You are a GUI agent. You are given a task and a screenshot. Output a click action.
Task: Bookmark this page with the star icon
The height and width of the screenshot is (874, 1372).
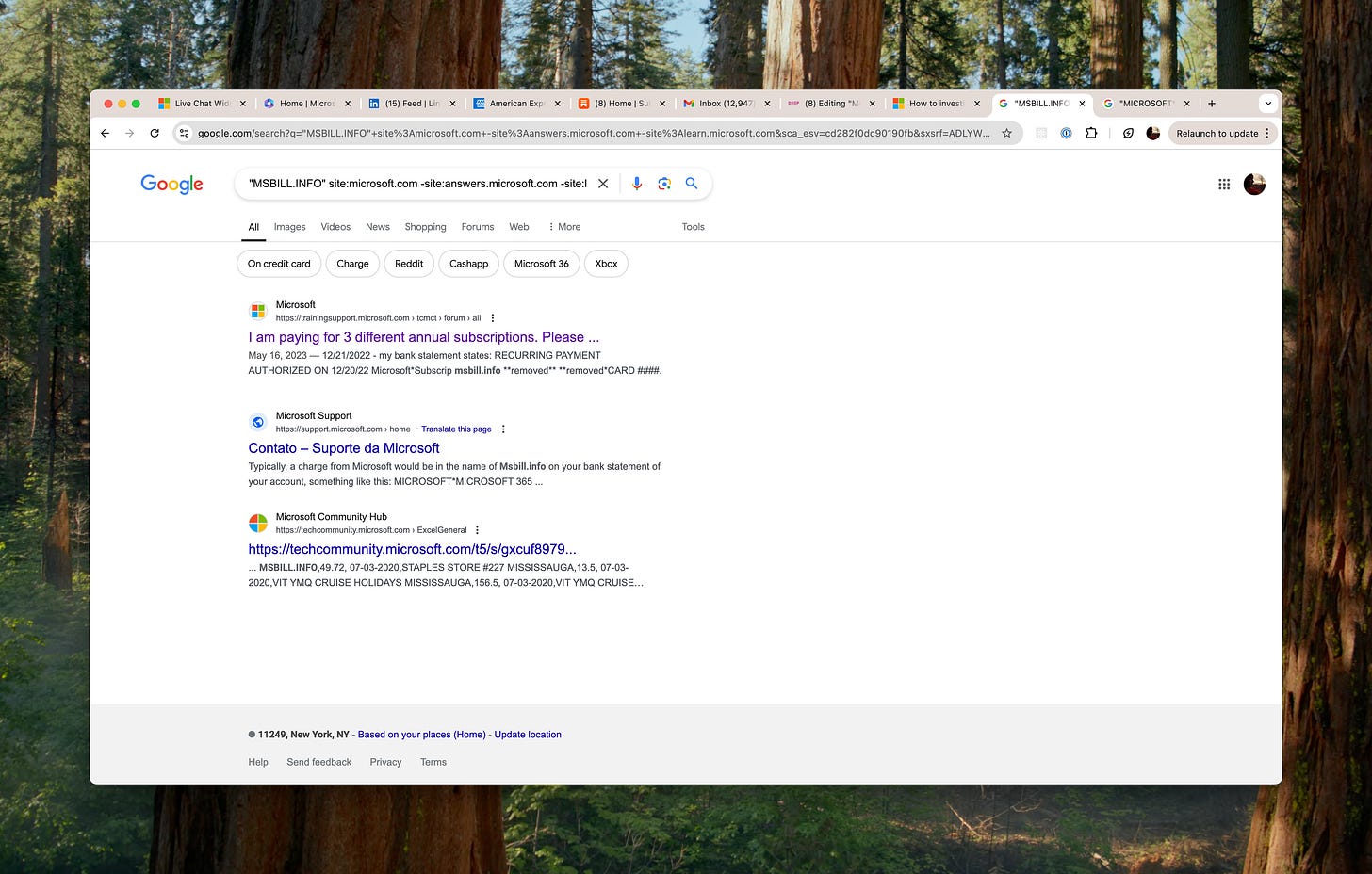coord(1006,134)
